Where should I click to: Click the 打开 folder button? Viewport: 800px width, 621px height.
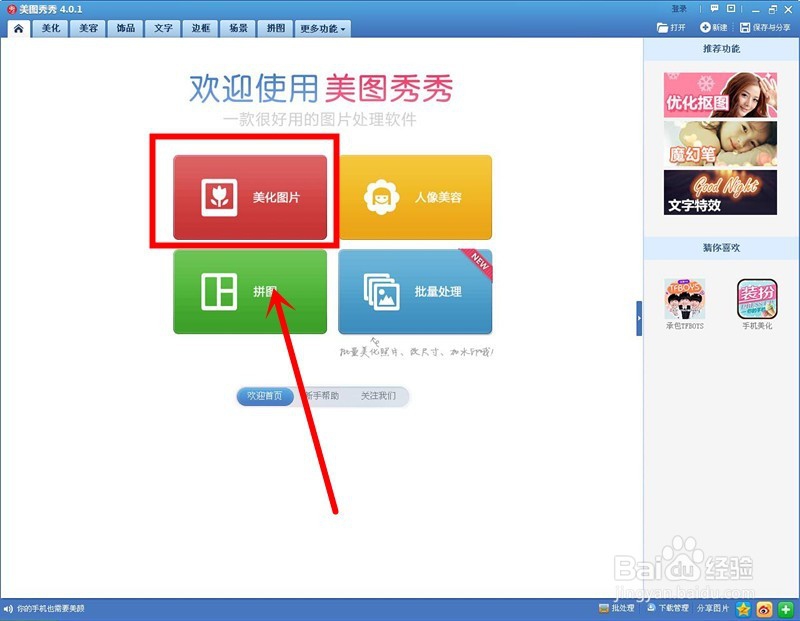(671, 28)
